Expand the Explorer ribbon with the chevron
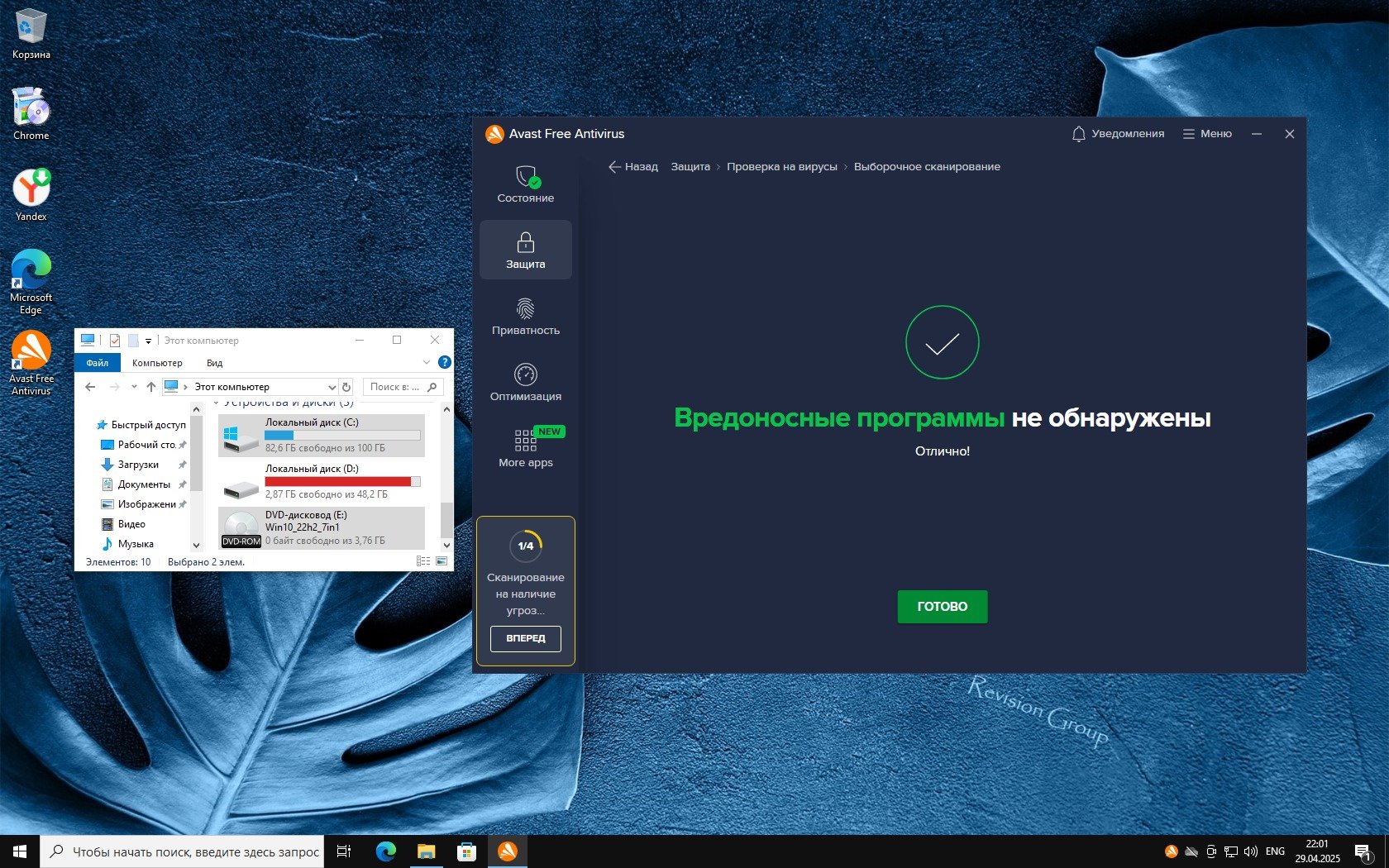The image size is (1389, 868). [427, 362]
